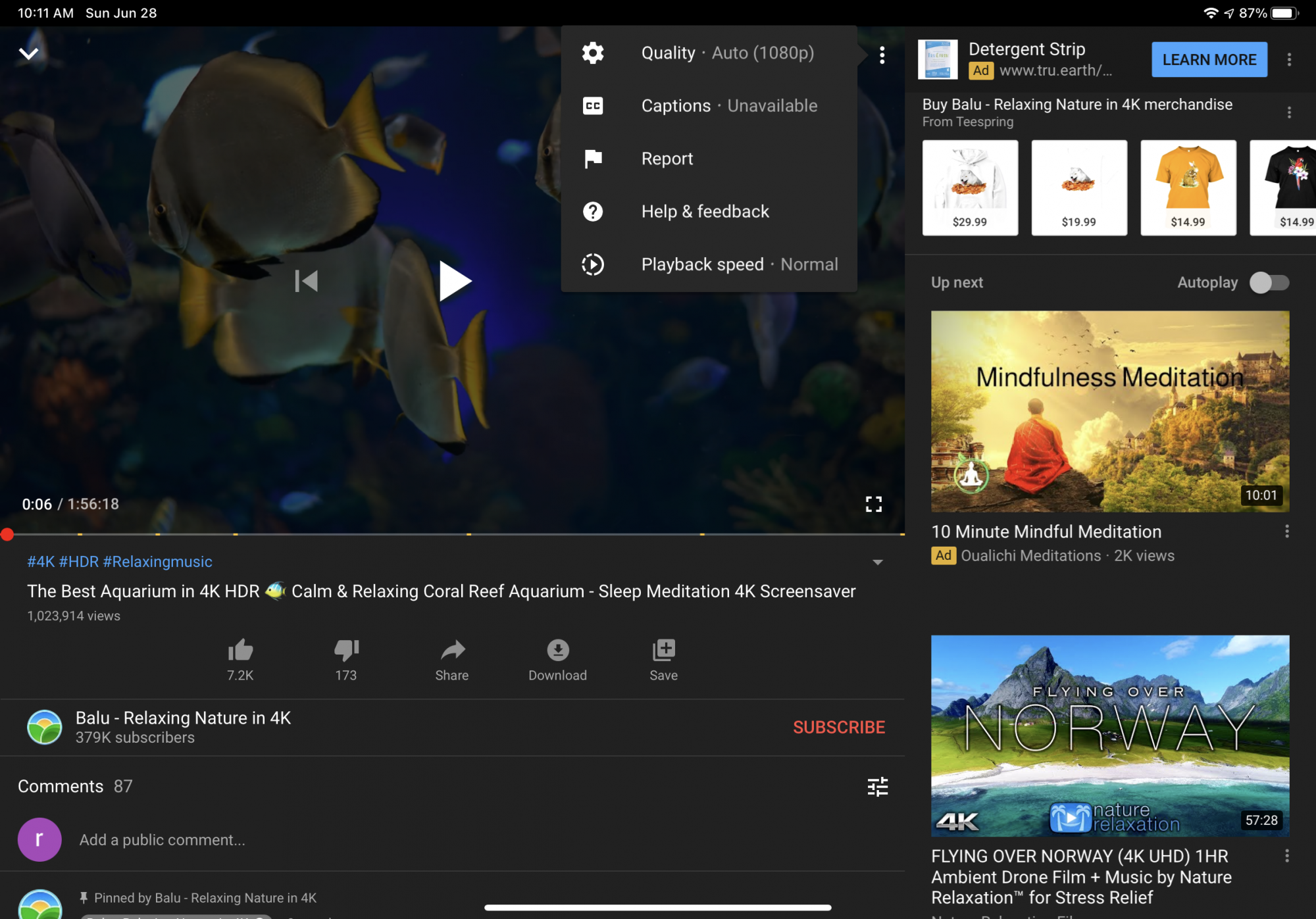Collapse the video player with the down chevron
This screenshot has width=1316, height=919.
click(x=28, y=53)
